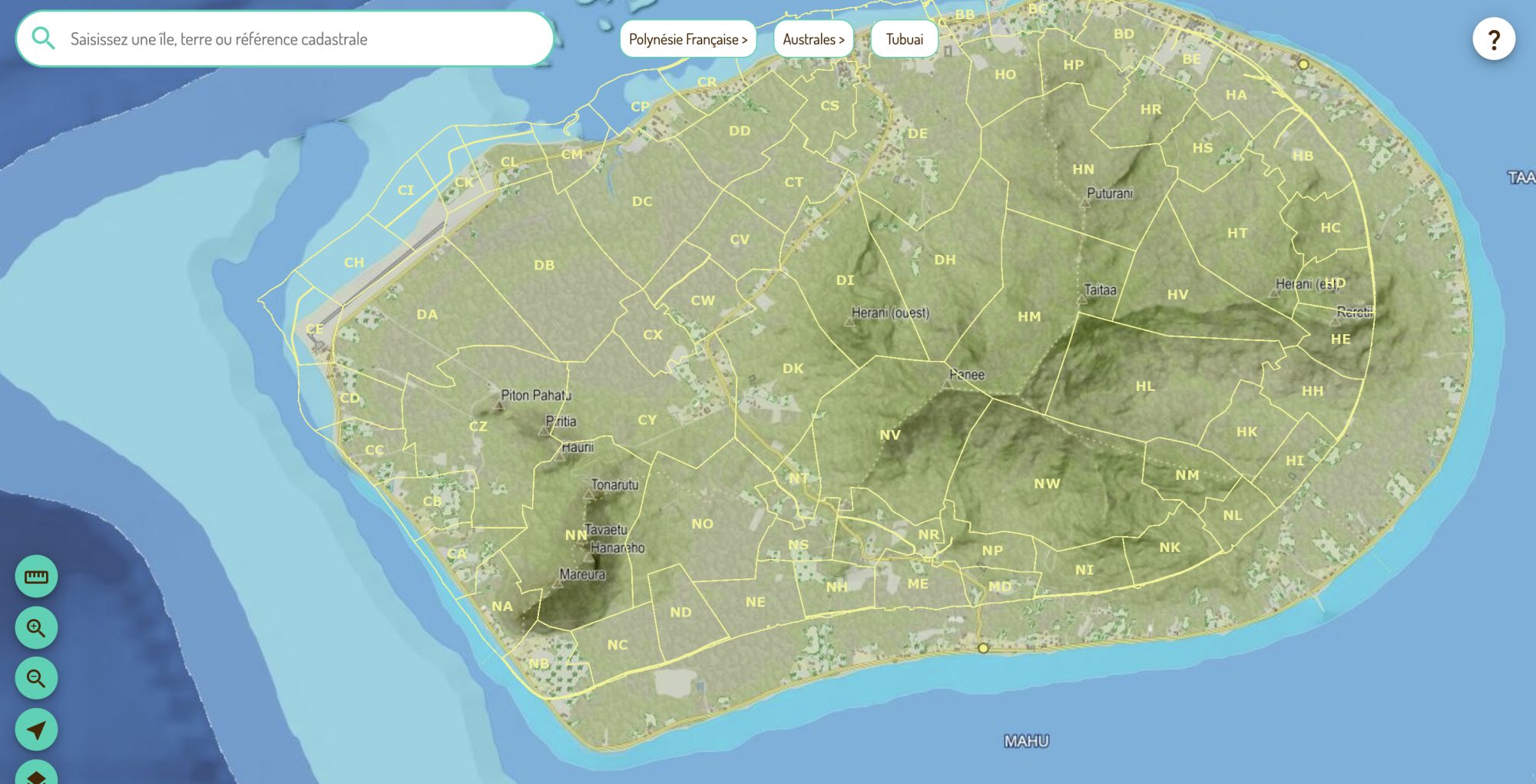Click the Piton Pahatu peak label

click(535, 395)
